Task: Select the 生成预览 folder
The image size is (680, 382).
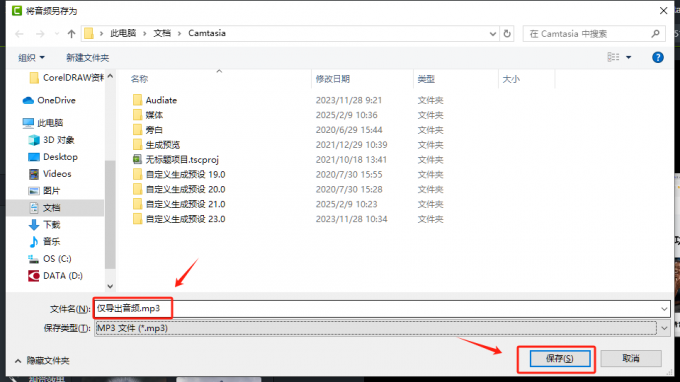Action: 156,144
